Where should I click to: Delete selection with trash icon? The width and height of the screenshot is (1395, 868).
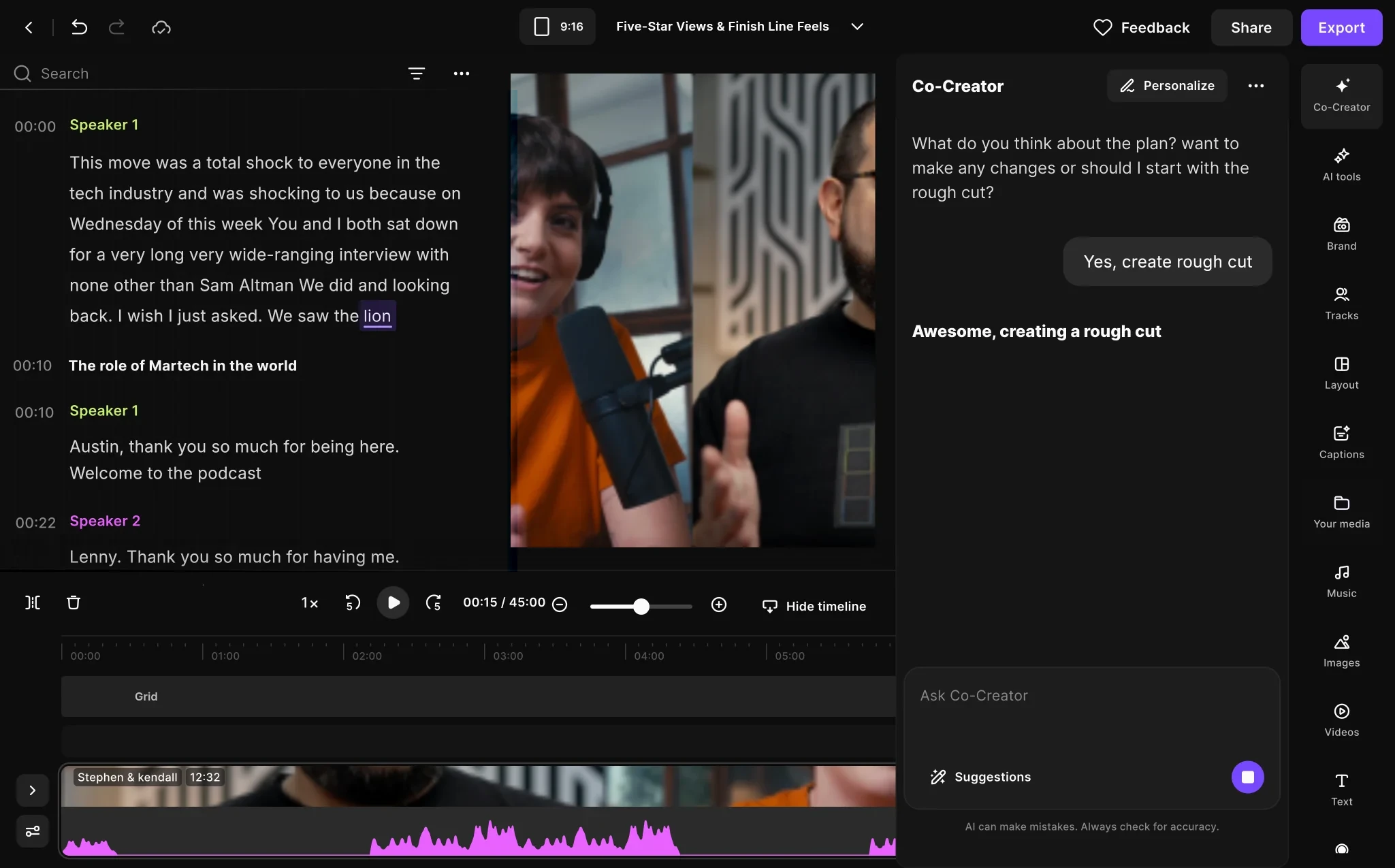74,602
